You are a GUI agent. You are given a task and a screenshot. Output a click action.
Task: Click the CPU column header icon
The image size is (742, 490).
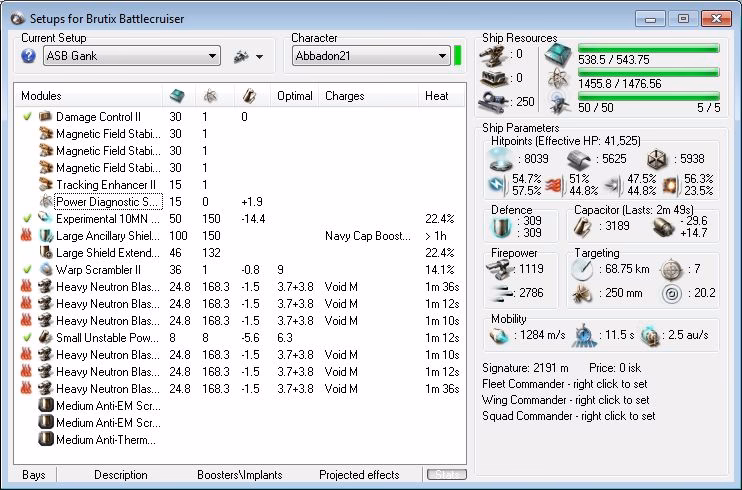[x=176, y=96]
